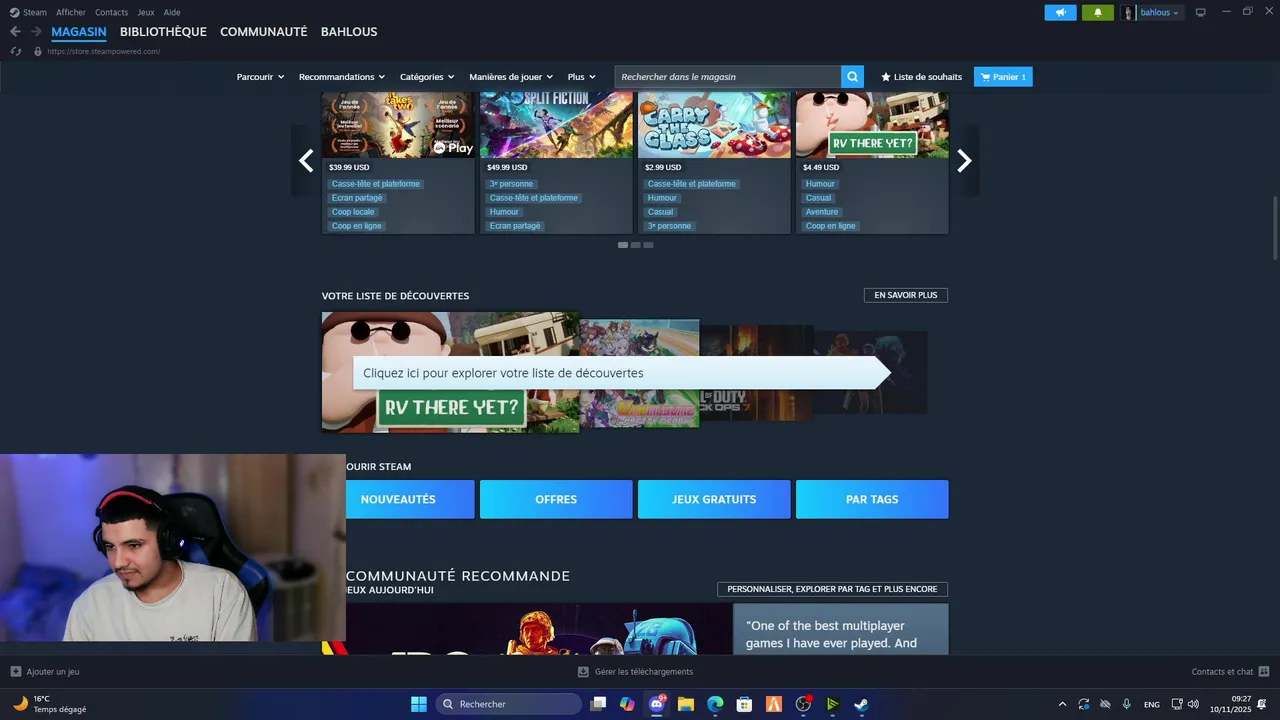
Task: Click Gérer les téléchargements link
Action: pyautogui.click(x=644, y=672)
